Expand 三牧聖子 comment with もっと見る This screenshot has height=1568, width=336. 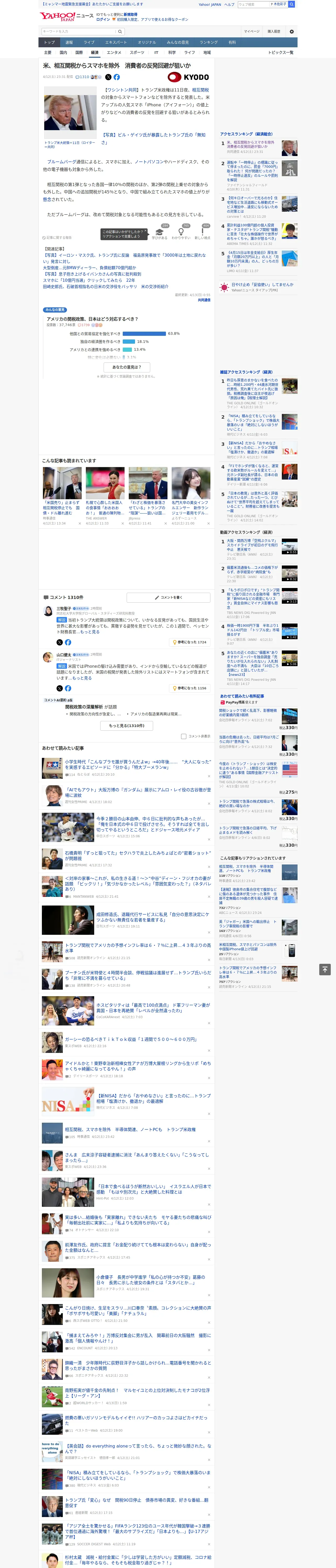pos(90,632)
